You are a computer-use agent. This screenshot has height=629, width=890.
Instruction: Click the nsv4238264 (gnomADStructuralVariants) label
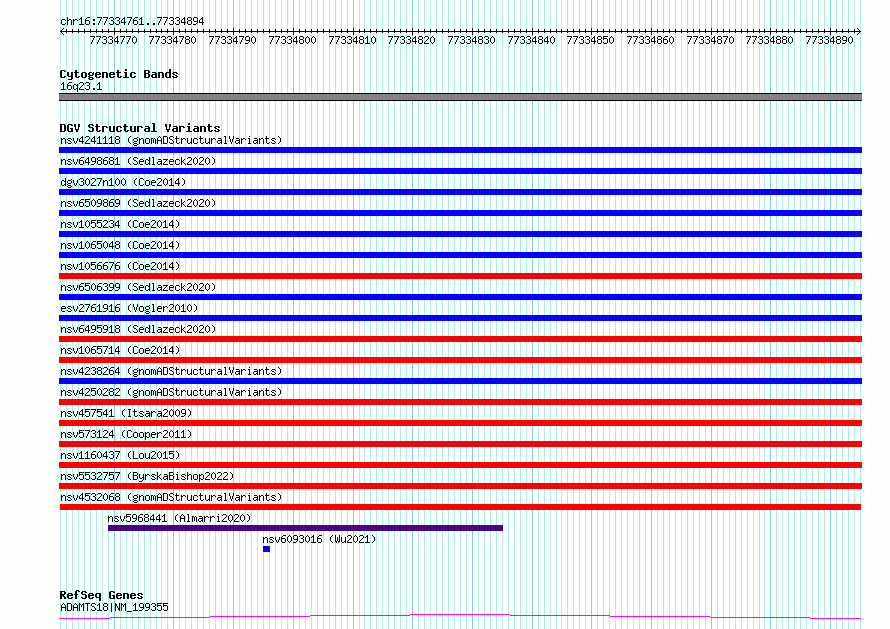click(x=171, y=371)
